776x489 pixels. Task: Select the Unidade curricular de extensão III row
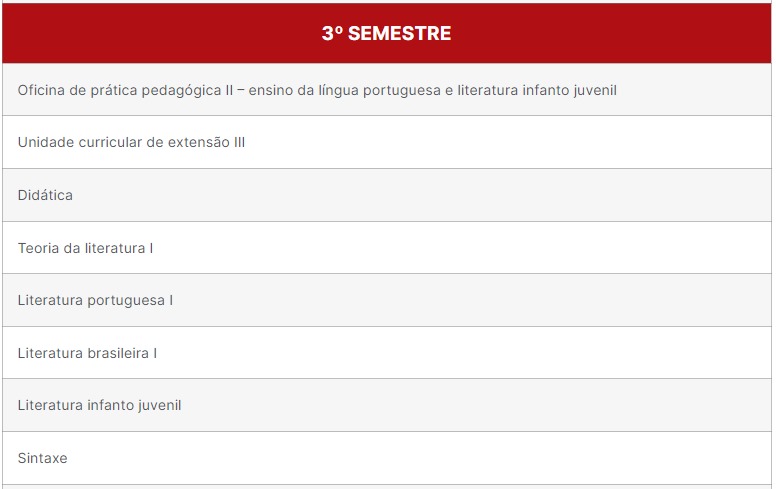tap(387, 142)
